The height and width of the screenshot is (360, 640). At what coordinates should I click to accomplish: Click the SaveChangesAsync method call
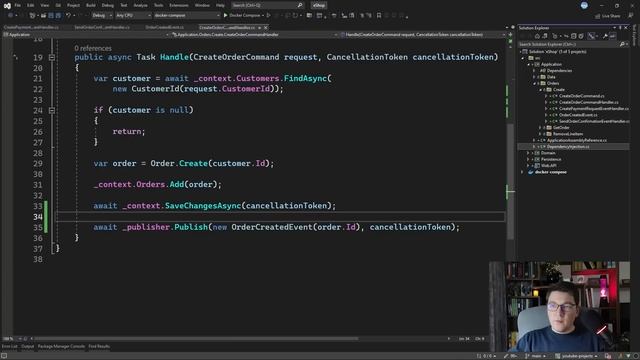(203, 206)
